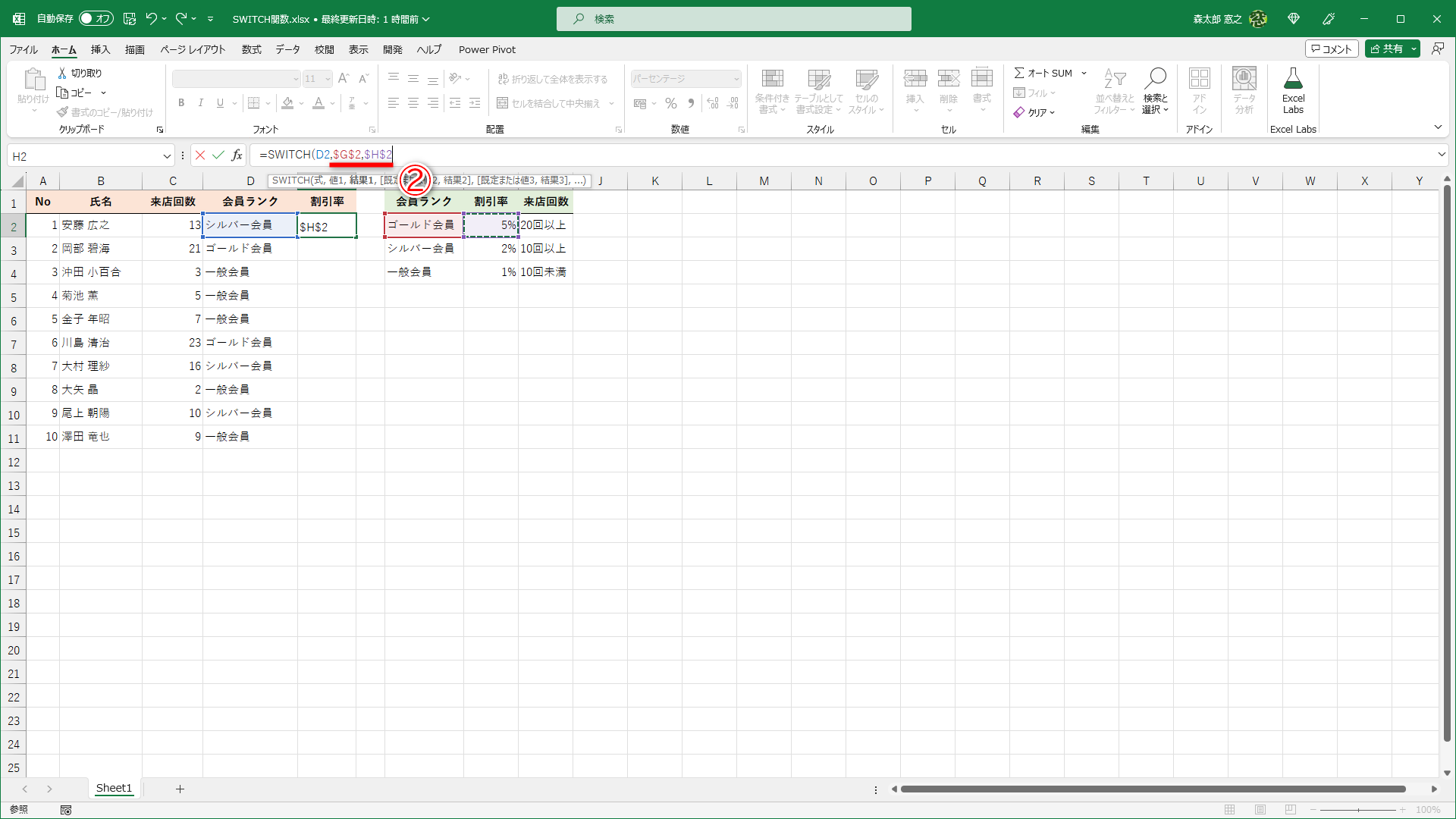Expand the Name Box dropdown

point(167,156)
